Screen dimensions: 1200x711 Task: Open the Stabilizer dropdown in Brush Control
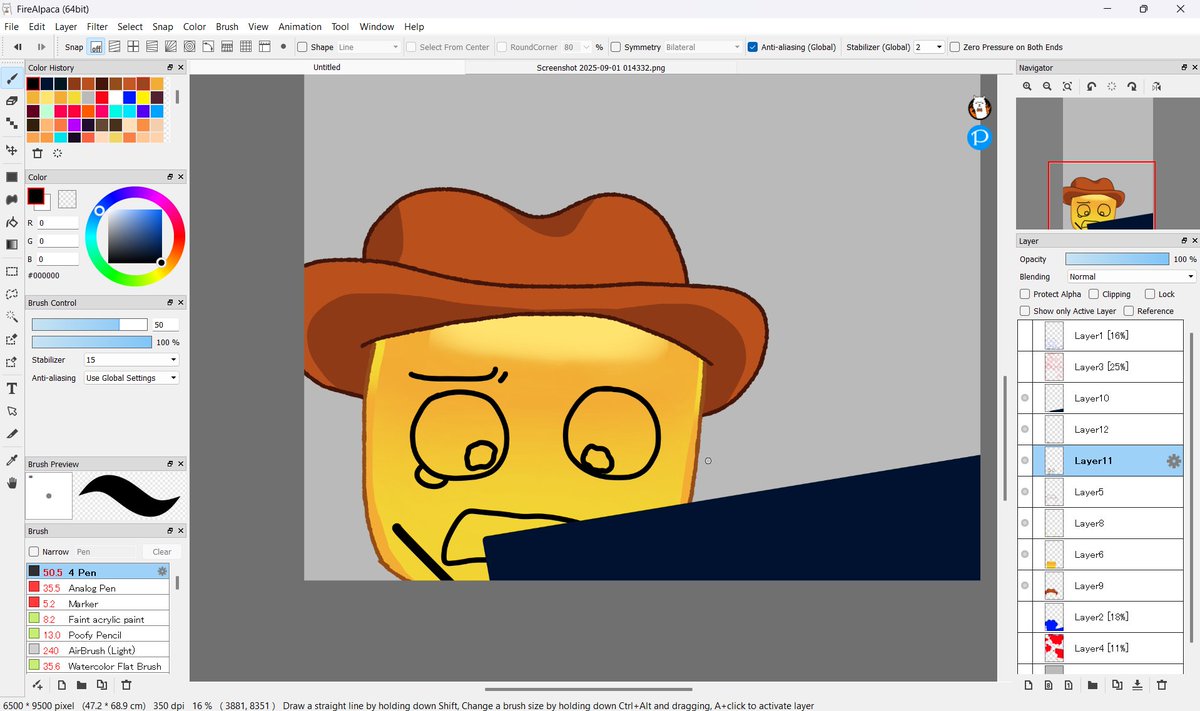pos(131,359)
